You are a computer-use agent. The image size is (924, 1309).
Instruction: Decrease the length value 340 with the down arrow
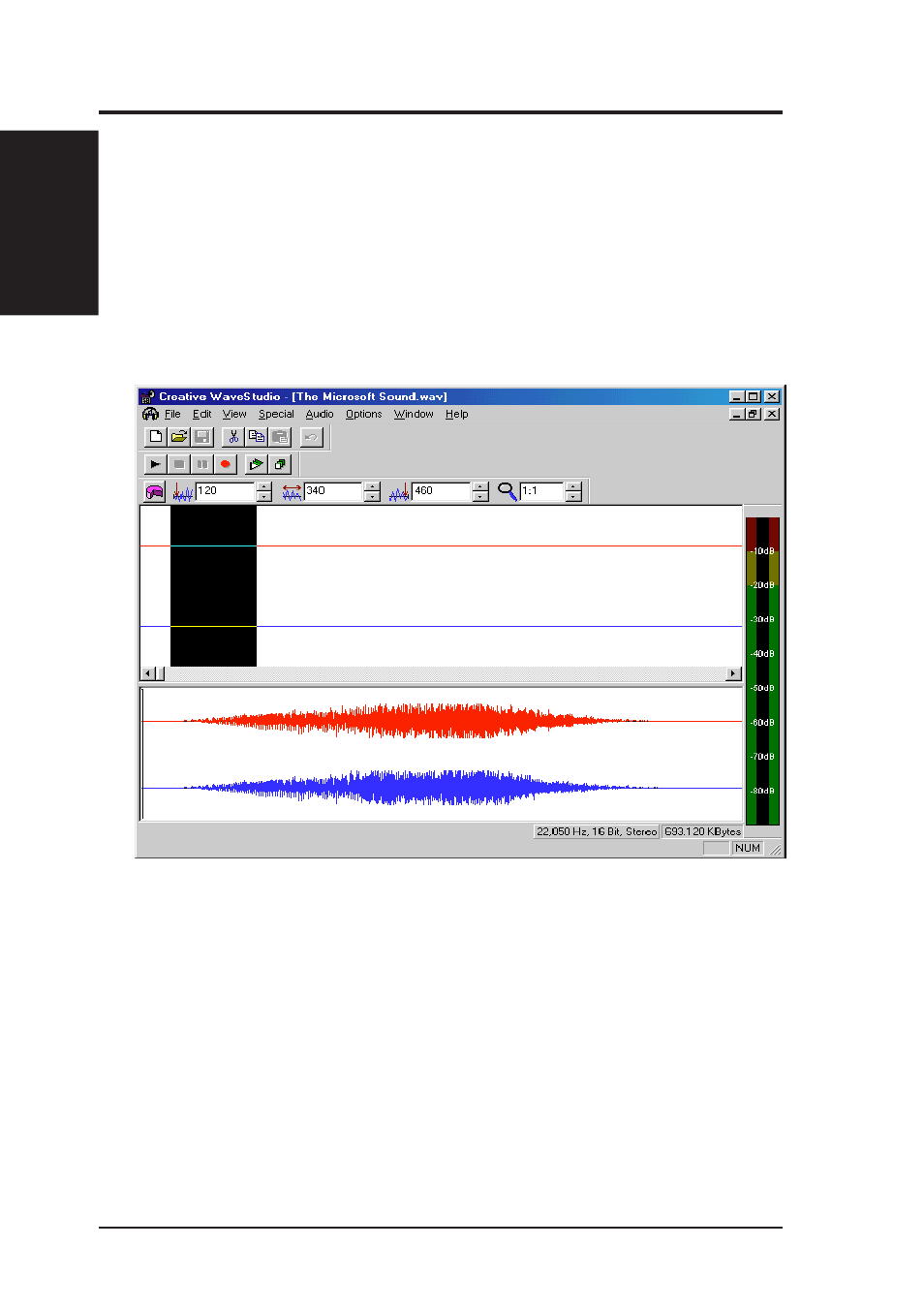tap(373, 496)
